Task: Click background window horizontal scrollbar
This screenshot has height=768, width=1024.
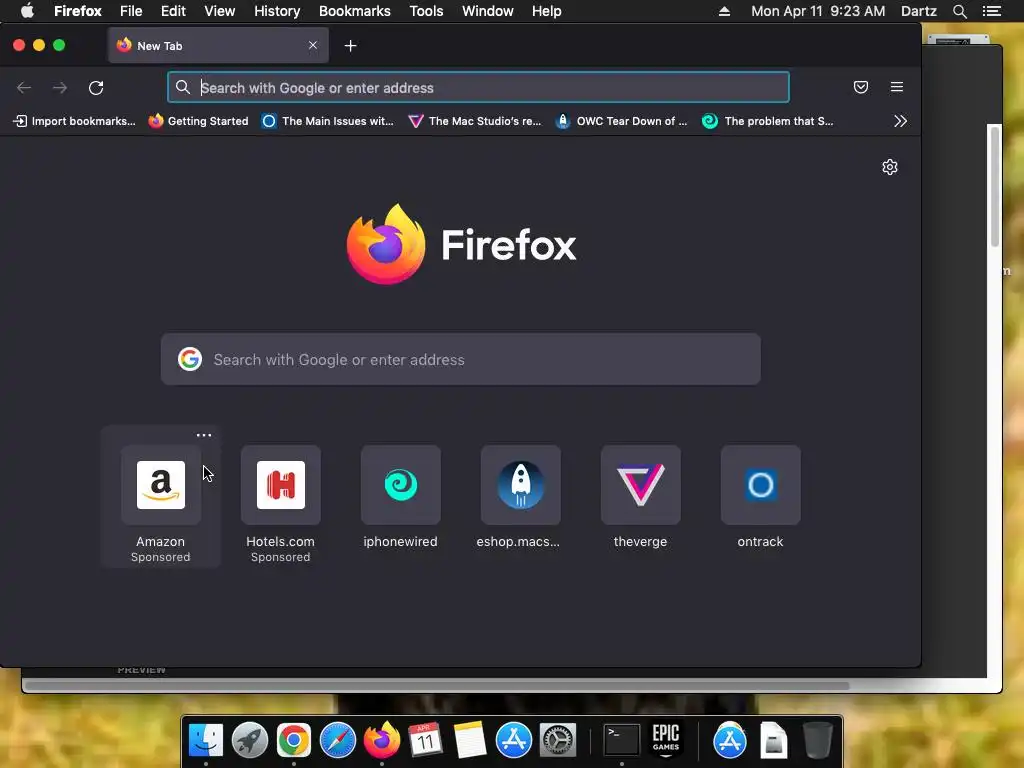Action: point(438,686)
